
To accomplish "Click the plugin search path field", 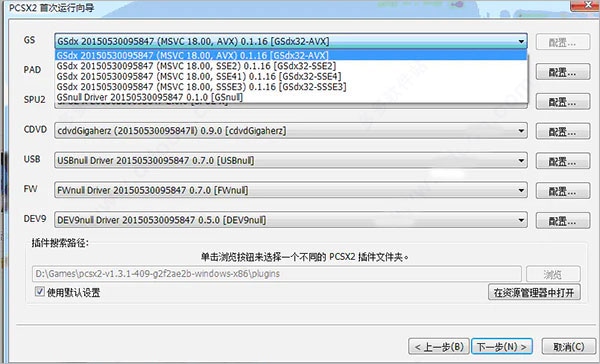I will [x=277, y=274].
